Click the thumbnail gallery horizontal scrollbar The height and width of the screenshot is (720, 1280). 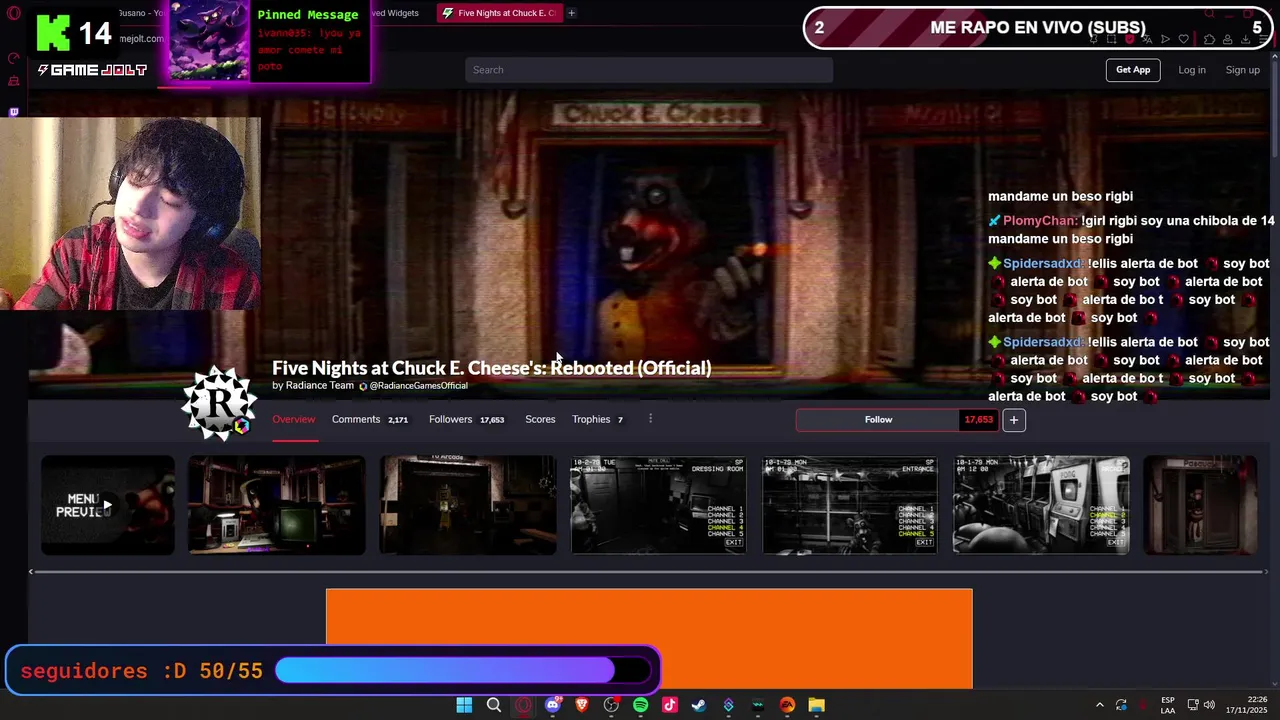coord(648,572)
